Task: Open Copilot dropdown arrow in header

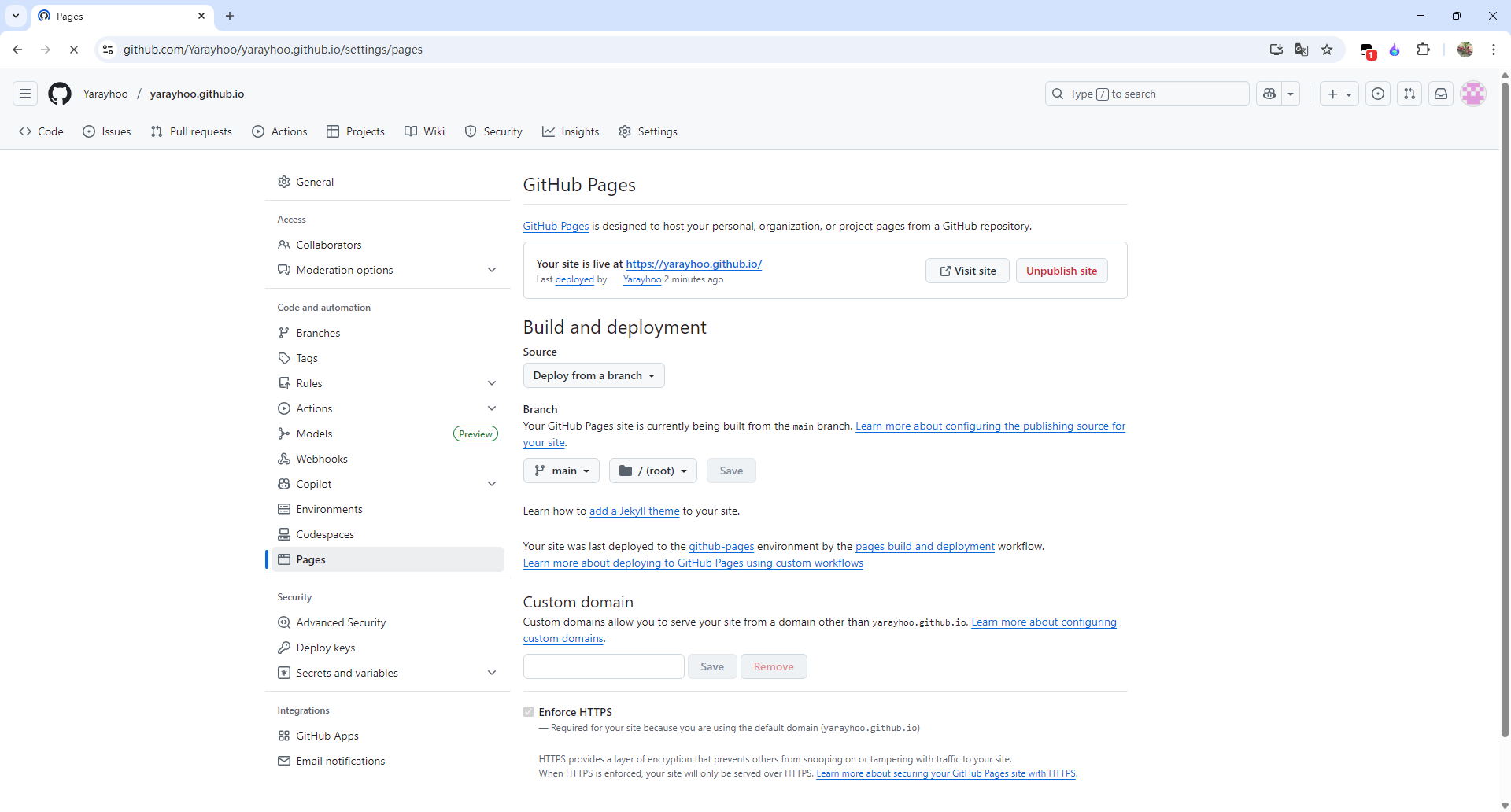Action: tap(1291, 94)
